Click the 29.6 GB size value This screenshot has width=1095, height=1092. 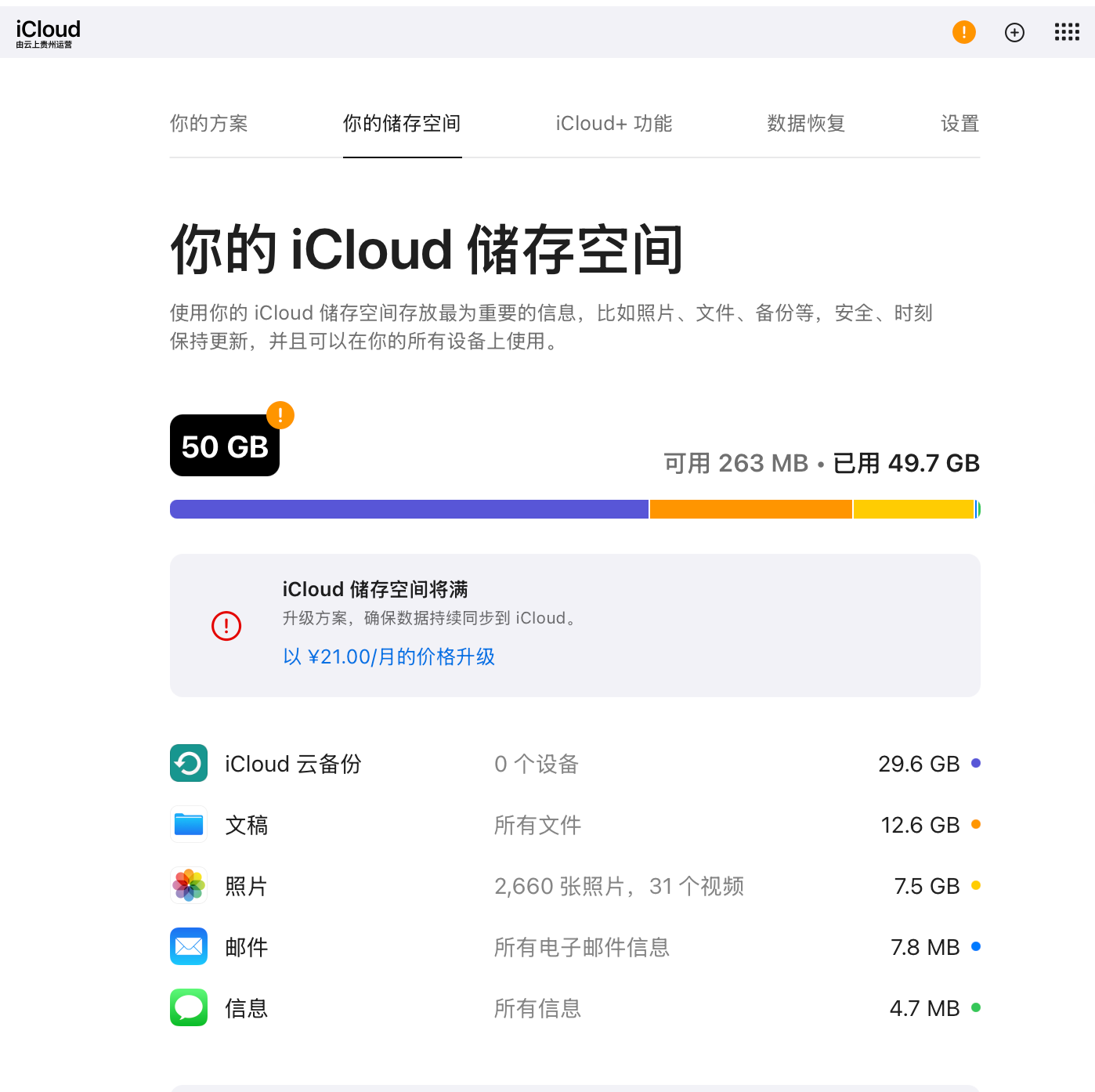point(919,764)
